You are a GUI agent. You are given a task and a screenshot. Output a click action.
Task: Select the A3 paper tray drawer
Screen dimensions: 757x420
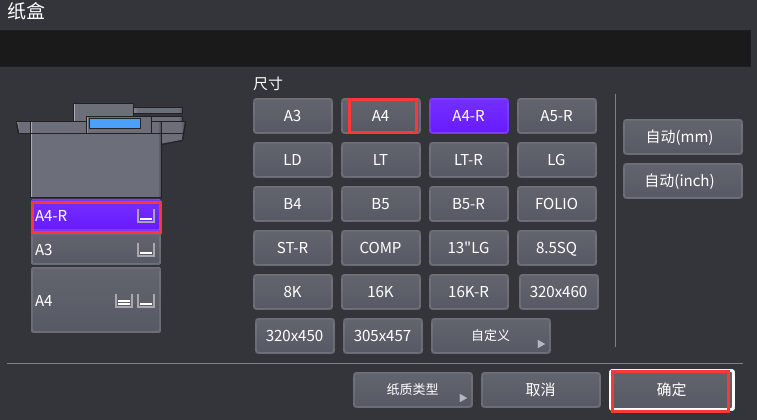(95, 249)
